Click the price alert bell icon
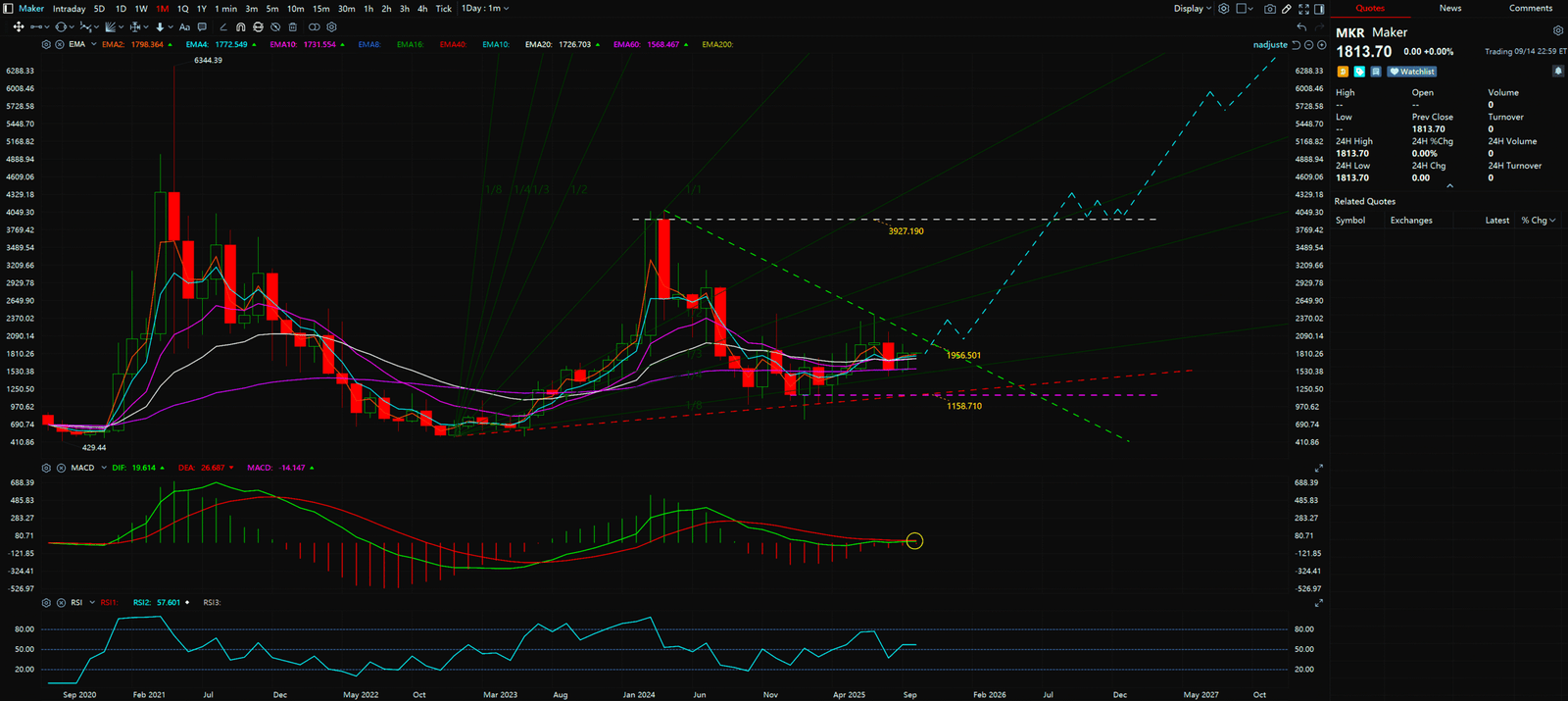This screenshot has height=701, width=1568. pos(1557,72)
